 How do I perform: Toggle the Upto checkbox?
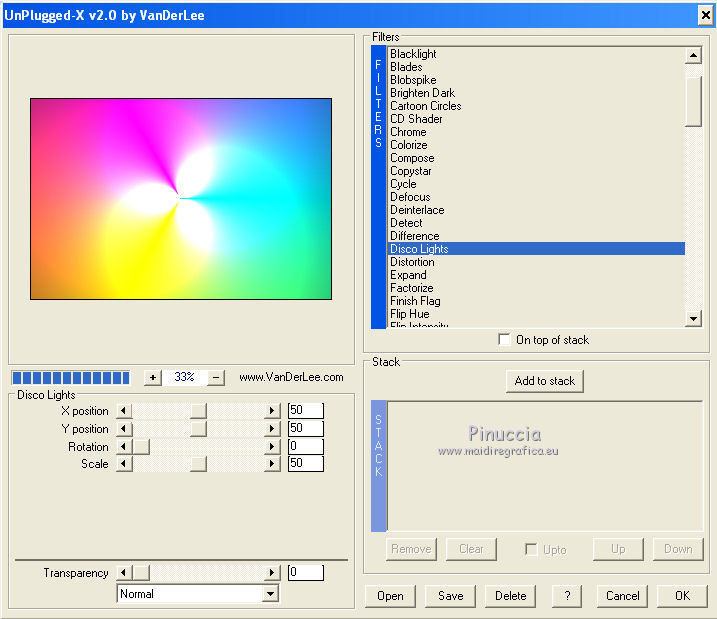[x=532, y=549]
